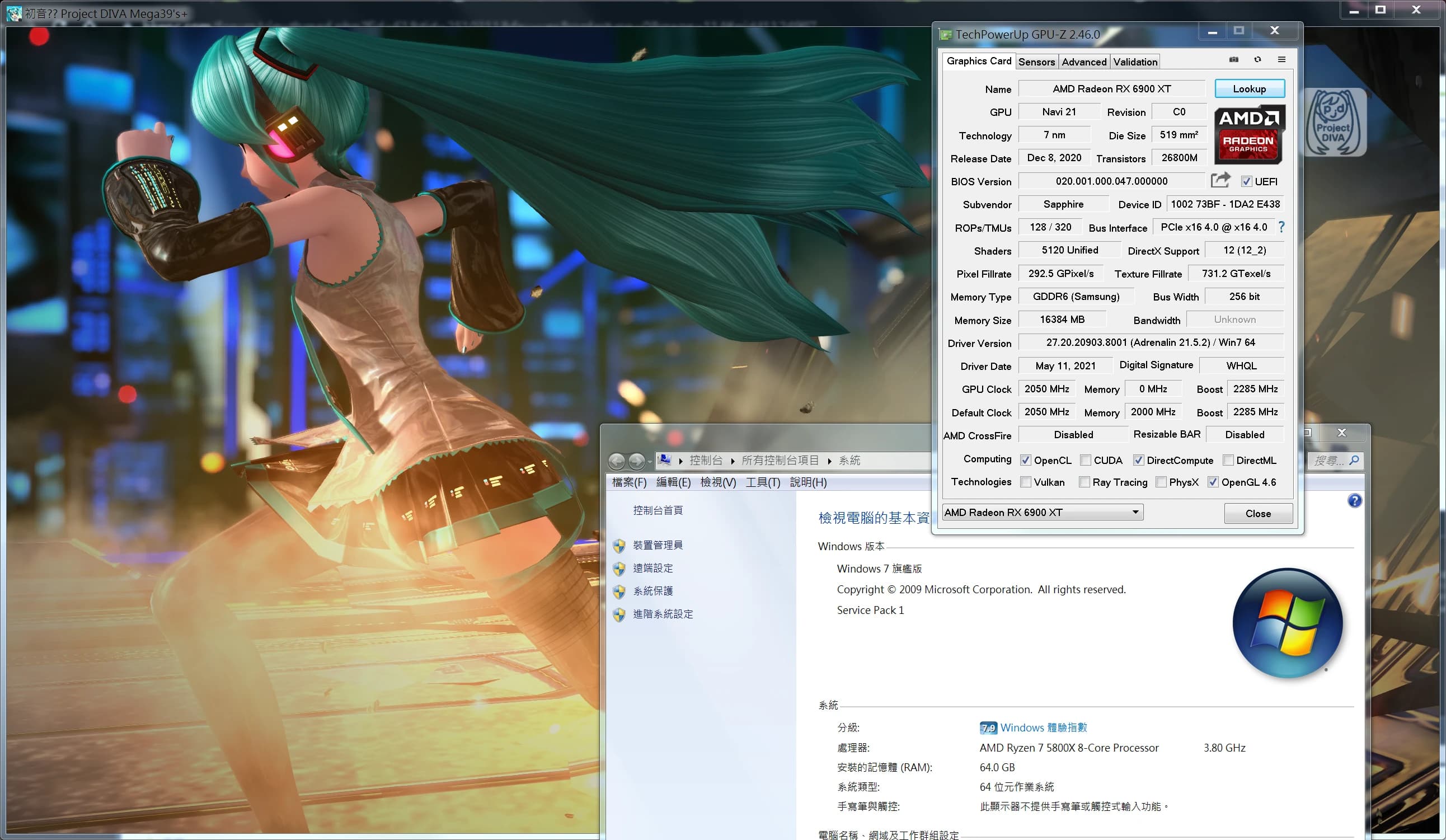Open 進階系統設定 link

point(663,614)
